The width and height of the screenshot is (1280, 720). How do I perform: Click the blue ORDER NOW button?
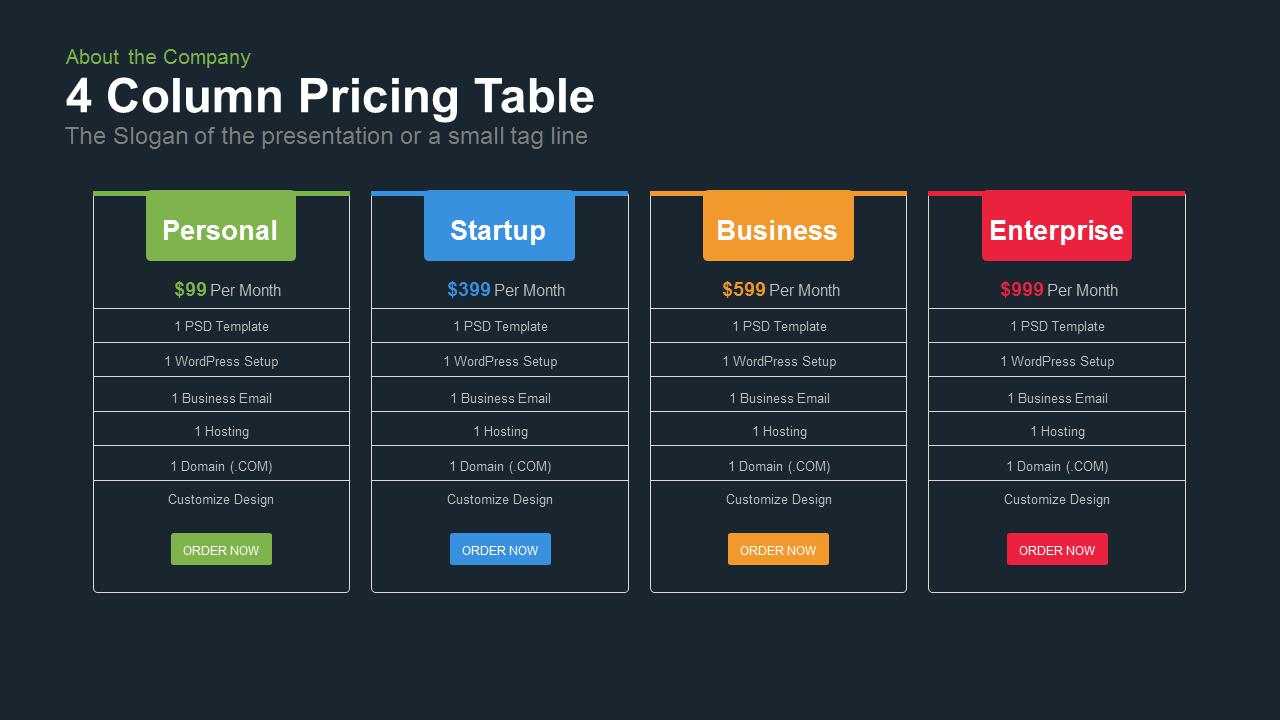tap(500, 549)
